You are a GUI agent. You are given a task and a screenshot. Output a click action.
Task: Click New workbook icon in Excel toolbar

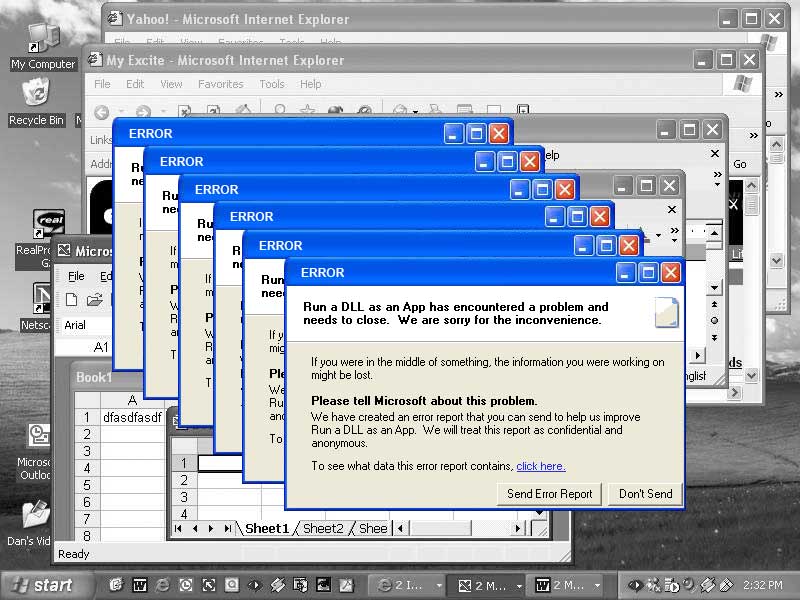[72, 299]
